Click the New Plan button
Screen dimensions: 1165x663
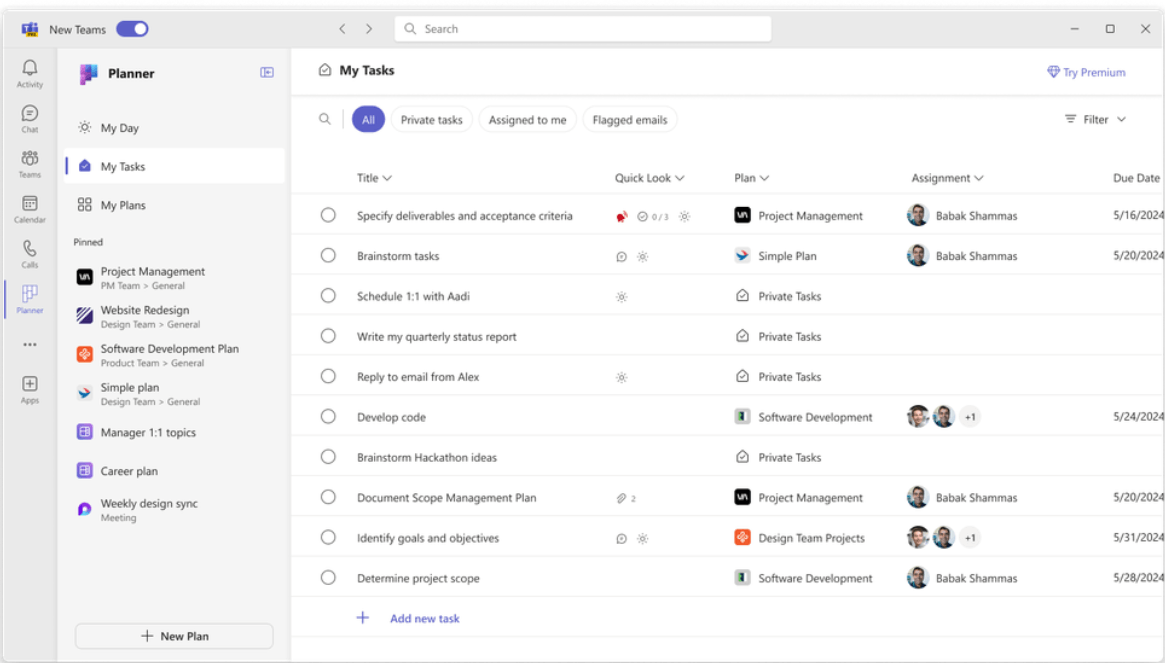[x=174, y=636]
